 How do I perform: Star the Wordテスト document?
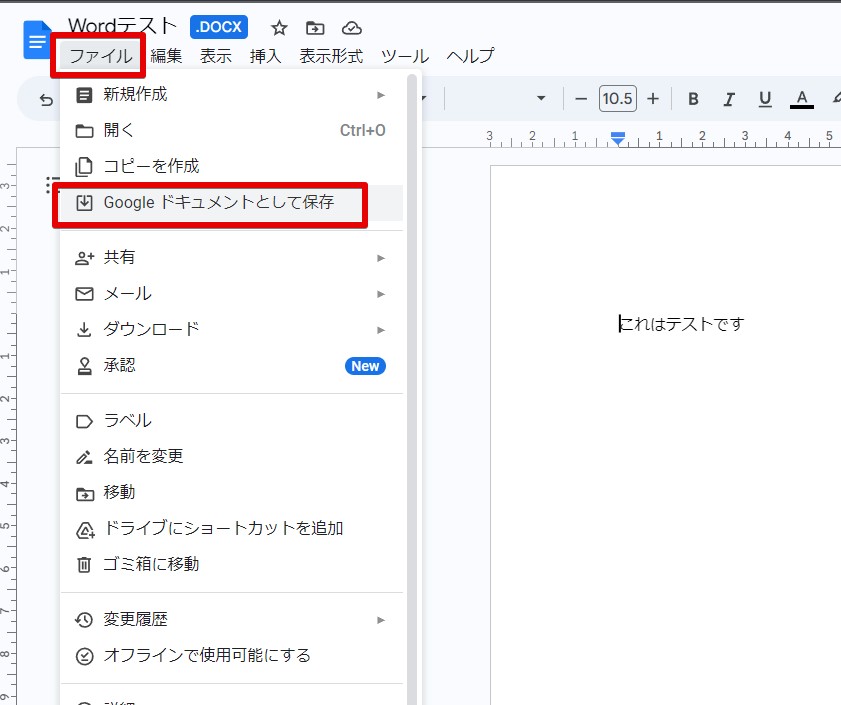coord(279,28)
